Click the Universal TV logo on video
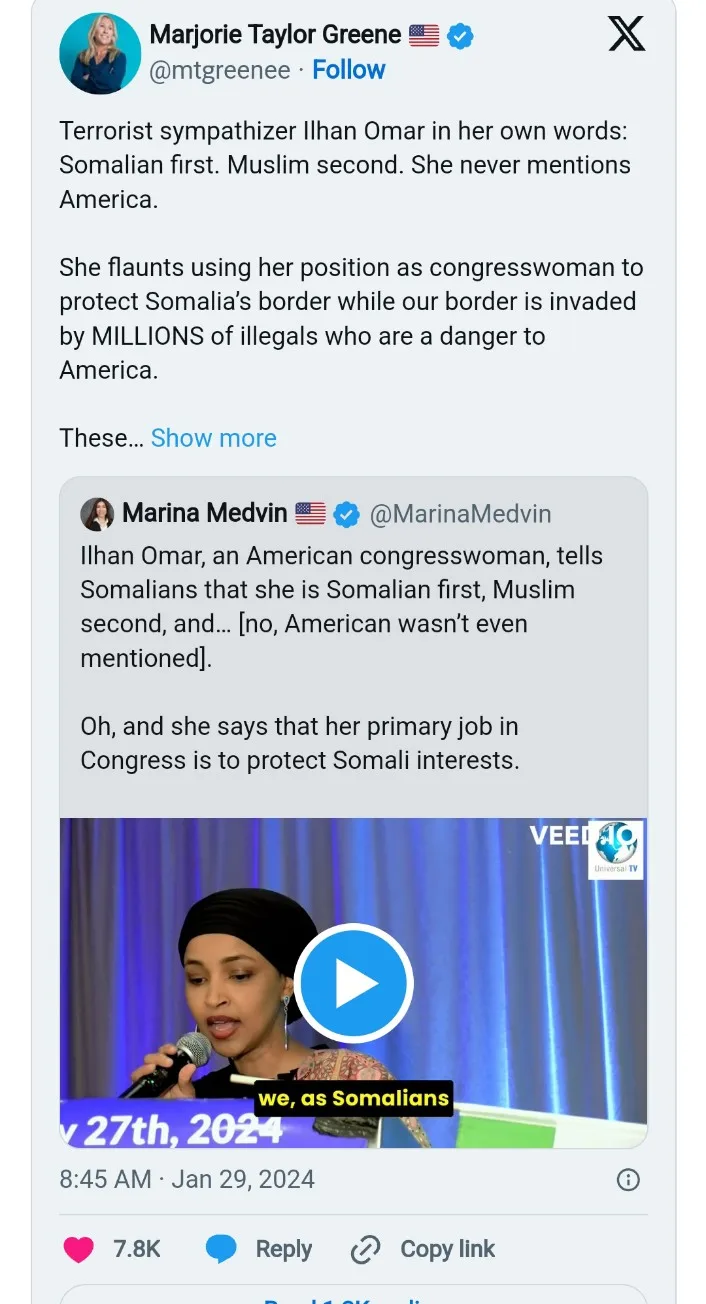Viewport: 706px width, 1304px height. click(615, 850)
